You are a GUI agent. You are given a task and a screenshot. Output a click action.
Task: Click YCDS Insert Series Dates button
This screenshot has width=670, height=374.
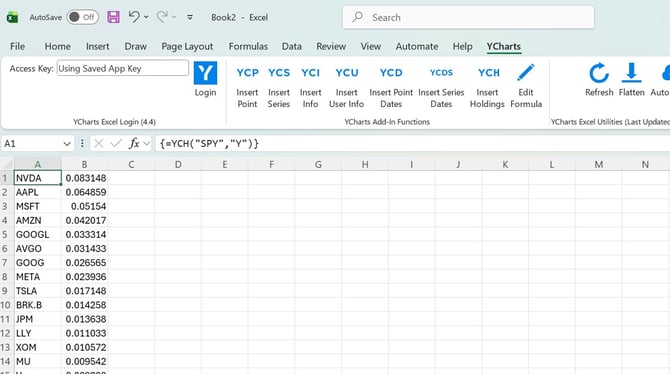(441, 88)
